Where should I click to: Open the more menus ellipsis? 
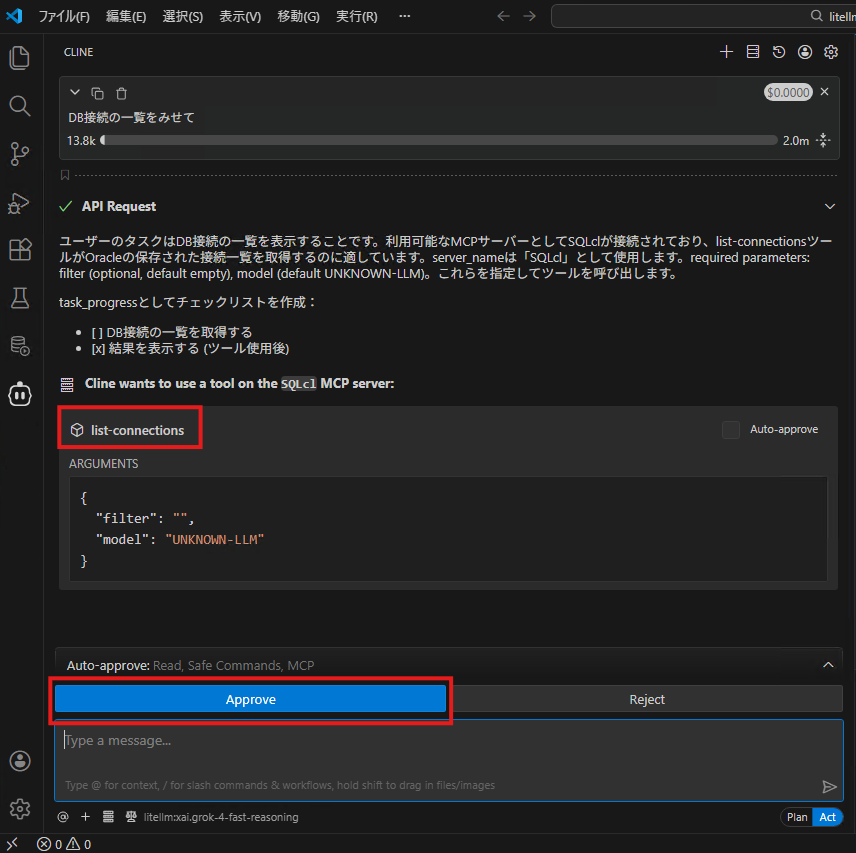(405, 16)
